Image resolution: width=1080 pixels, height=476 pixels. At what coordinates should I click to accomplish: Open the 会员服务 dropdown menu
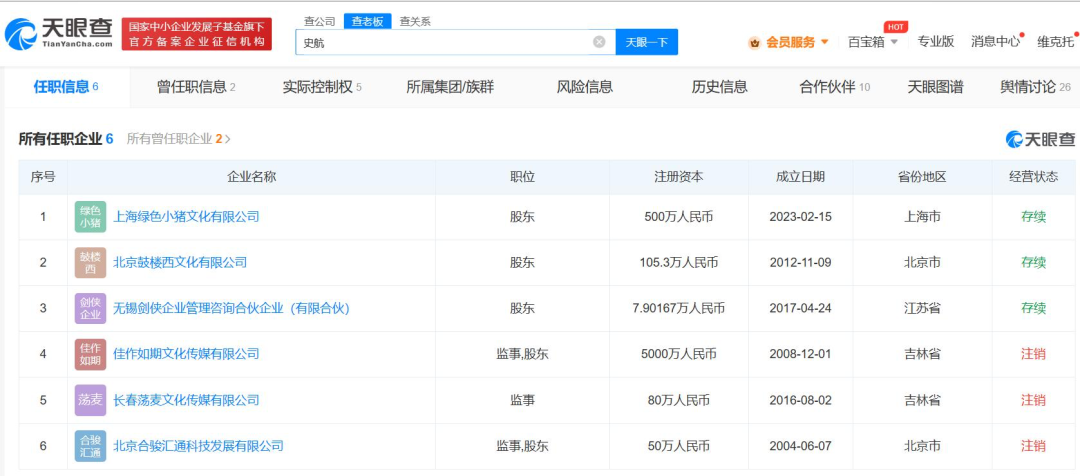(789, 42)
